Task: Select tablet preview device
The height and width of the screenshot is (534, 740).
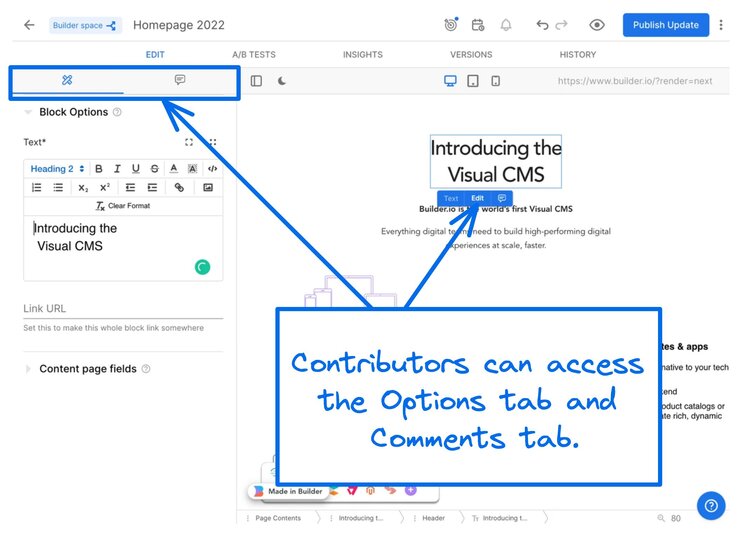Action: click(x=472, y=81)
